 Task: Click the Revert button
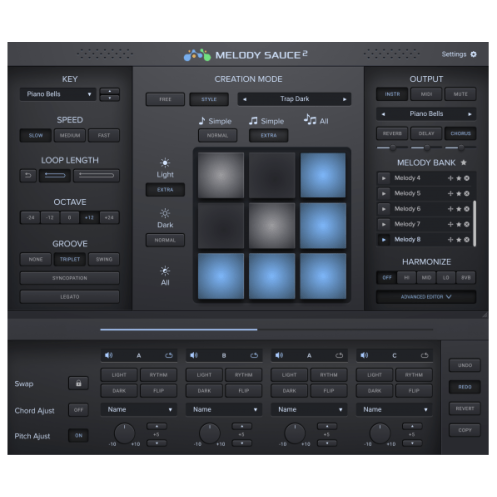tap(465, 408)
